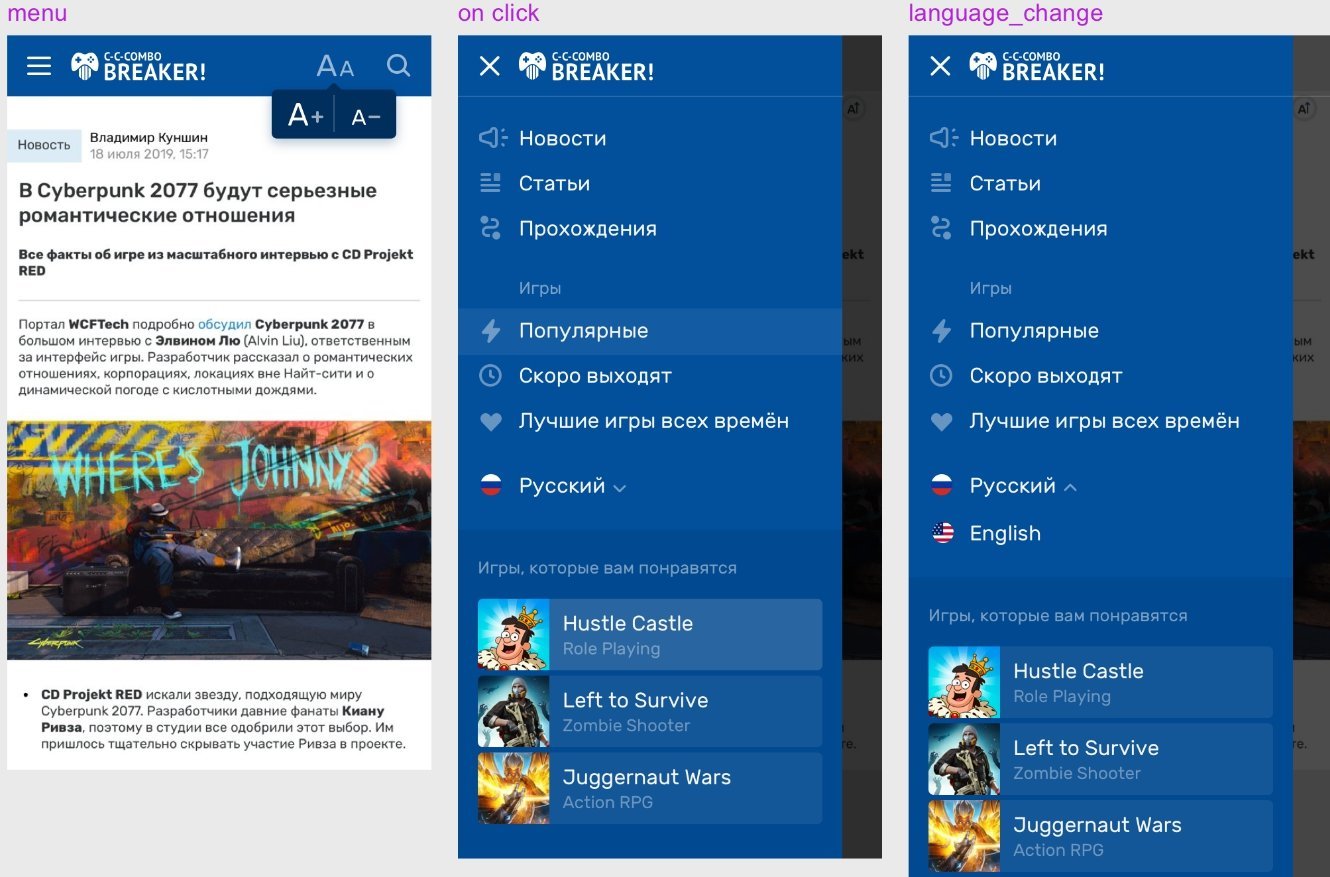Switch the language to English
Image resolution: width=1330 pixels, height=877 pixels.
click(x=1005, y=533)
